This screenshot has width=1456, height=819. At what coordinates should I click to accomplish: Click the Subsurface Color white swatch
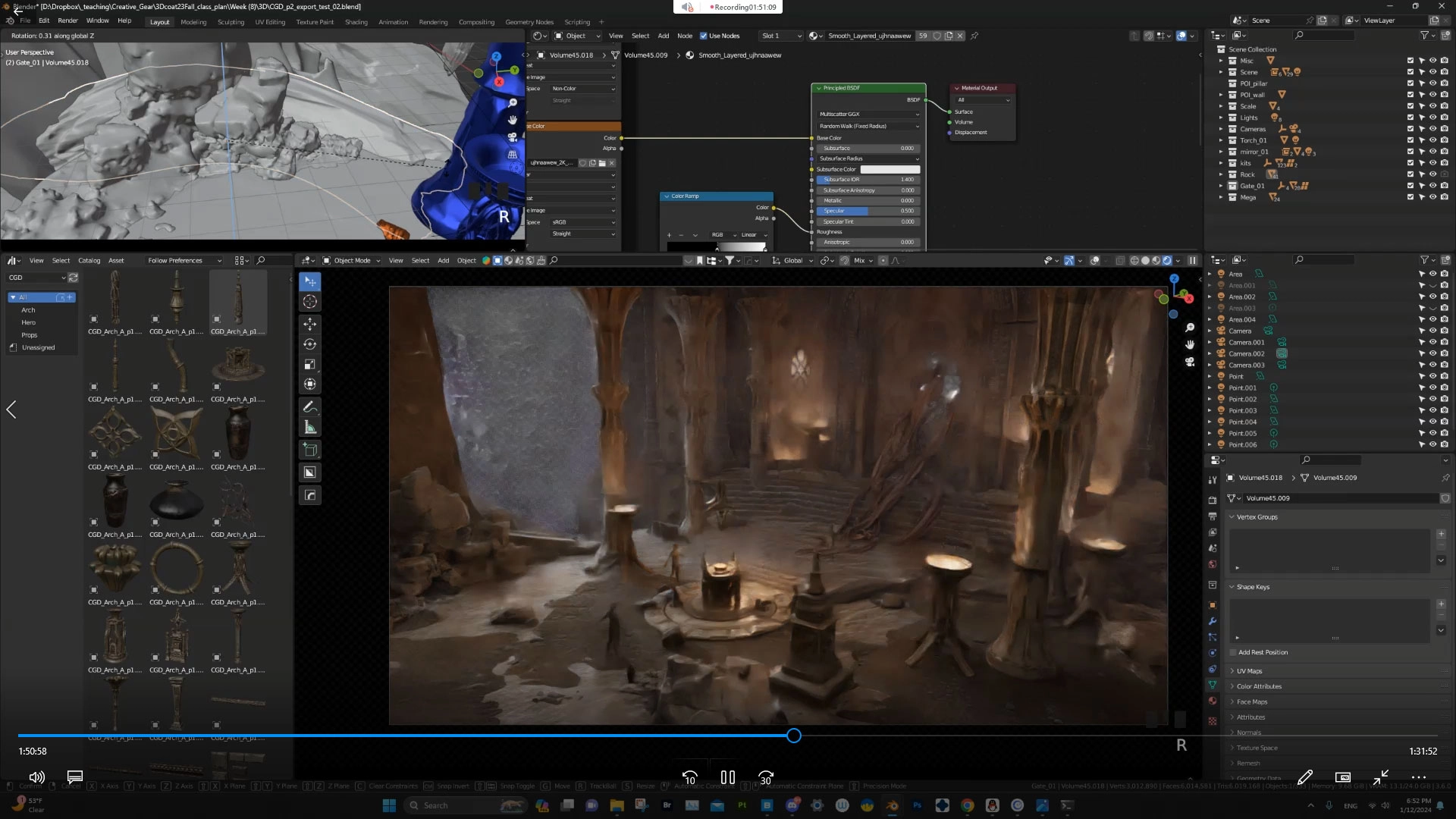(x=890, y=169)
